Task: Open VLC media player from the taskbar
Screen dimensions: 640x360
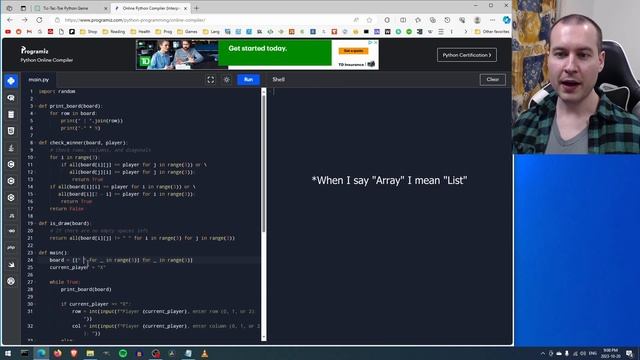Action: coord(204,353)
